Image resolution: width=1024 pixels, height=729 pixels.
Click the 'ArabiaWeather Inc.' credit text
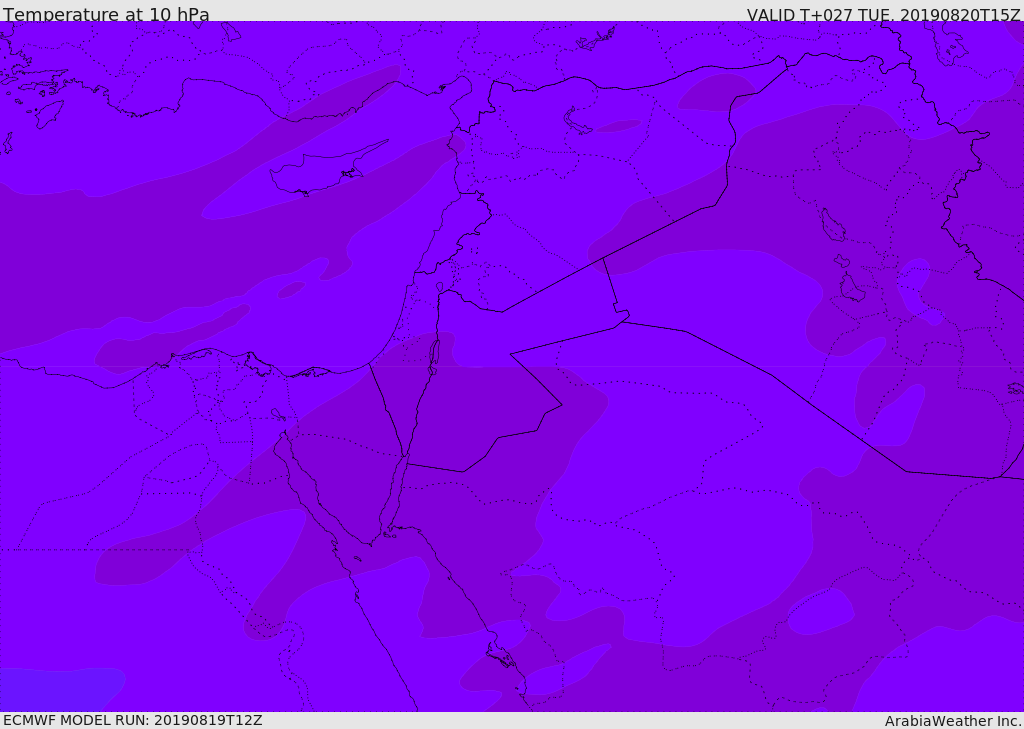coord(953,721)
